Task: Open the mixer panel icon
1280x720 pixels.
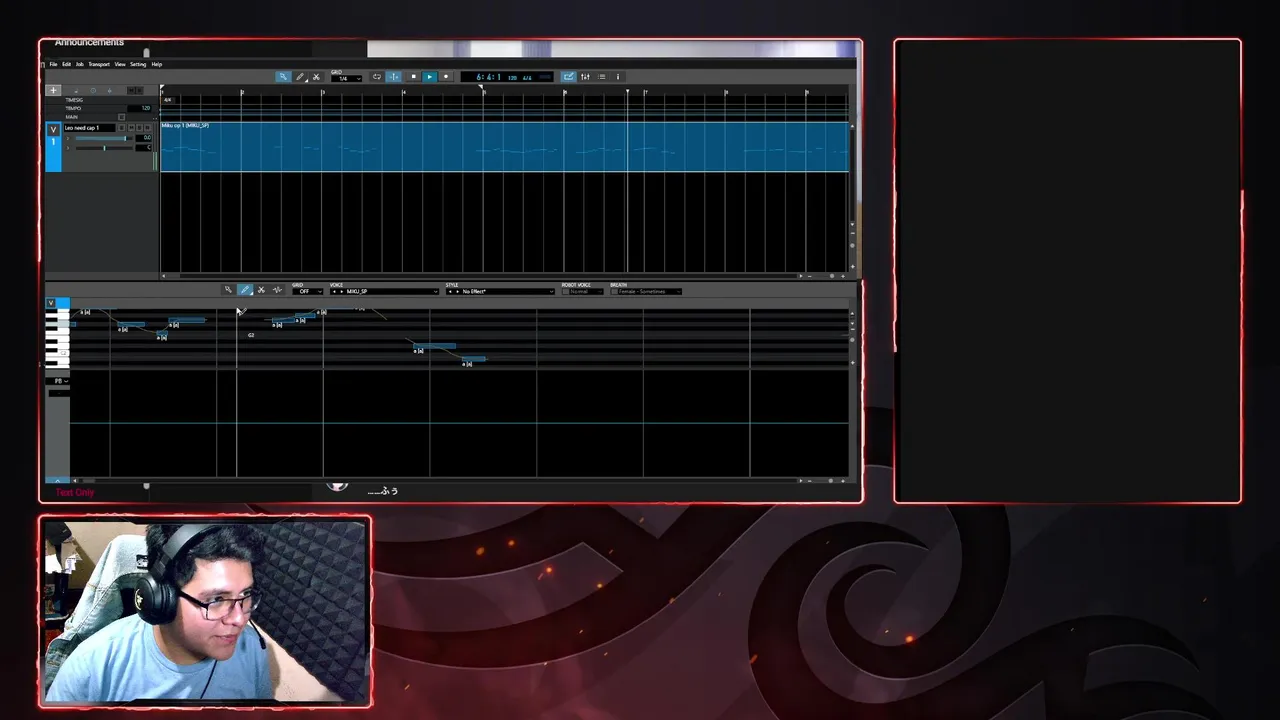Action: 585,77
